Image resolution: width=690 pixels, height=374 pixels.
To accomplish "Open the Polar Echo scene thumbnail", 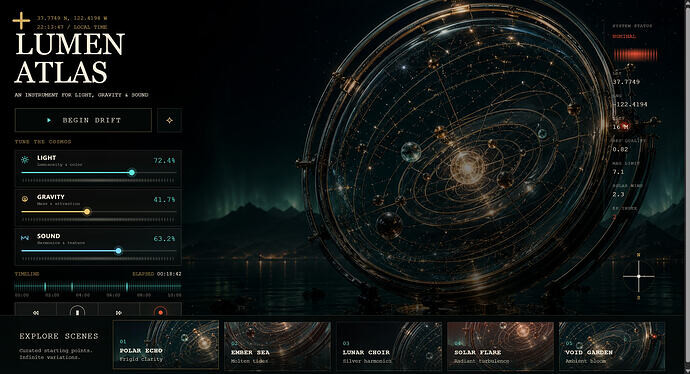I will point(166,345).
